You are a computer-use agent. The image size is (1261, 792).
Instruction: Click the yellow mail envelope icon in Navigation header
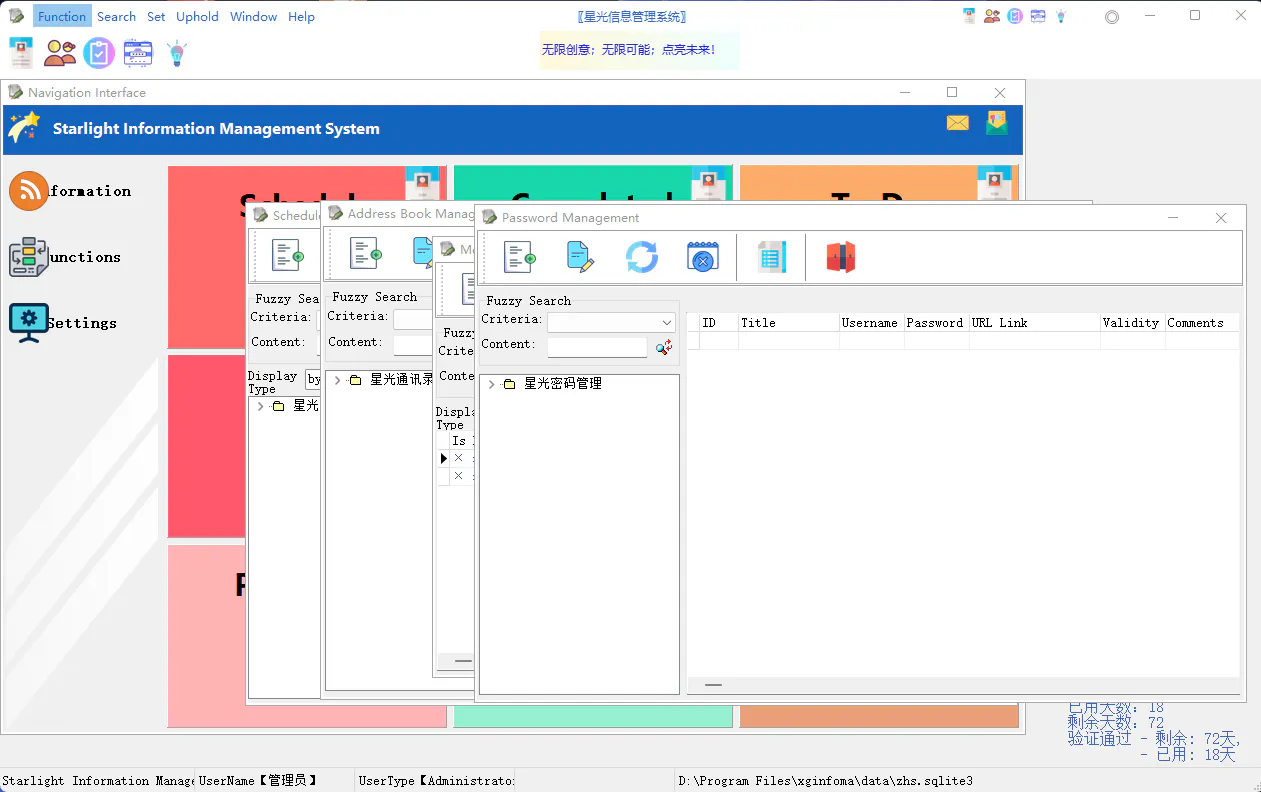pyautogui.click(x=958, y=123)
